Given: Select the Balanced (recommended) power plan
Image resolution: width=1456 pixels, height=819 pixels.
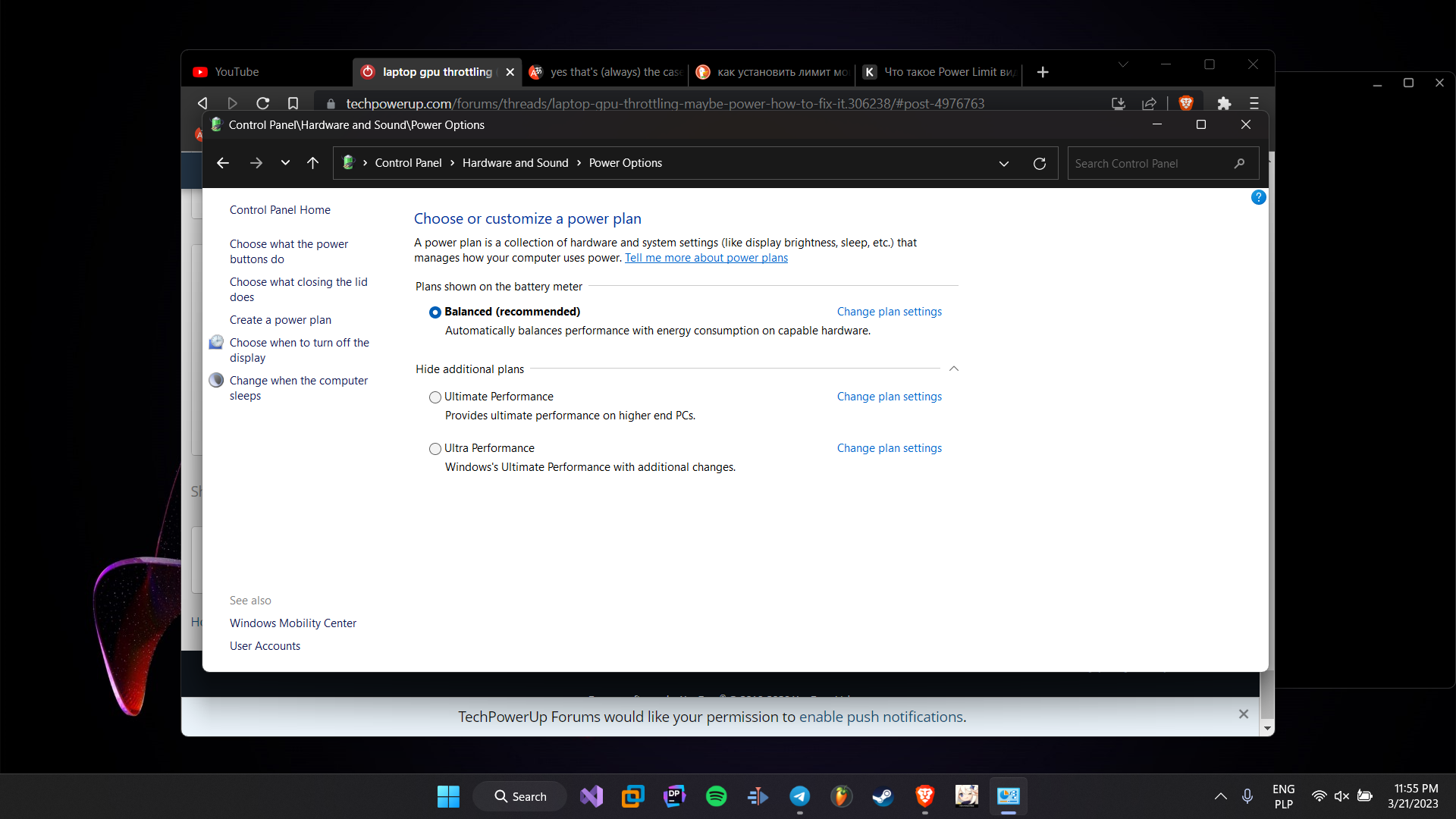Looking at the screenshot, I should 435,312.
